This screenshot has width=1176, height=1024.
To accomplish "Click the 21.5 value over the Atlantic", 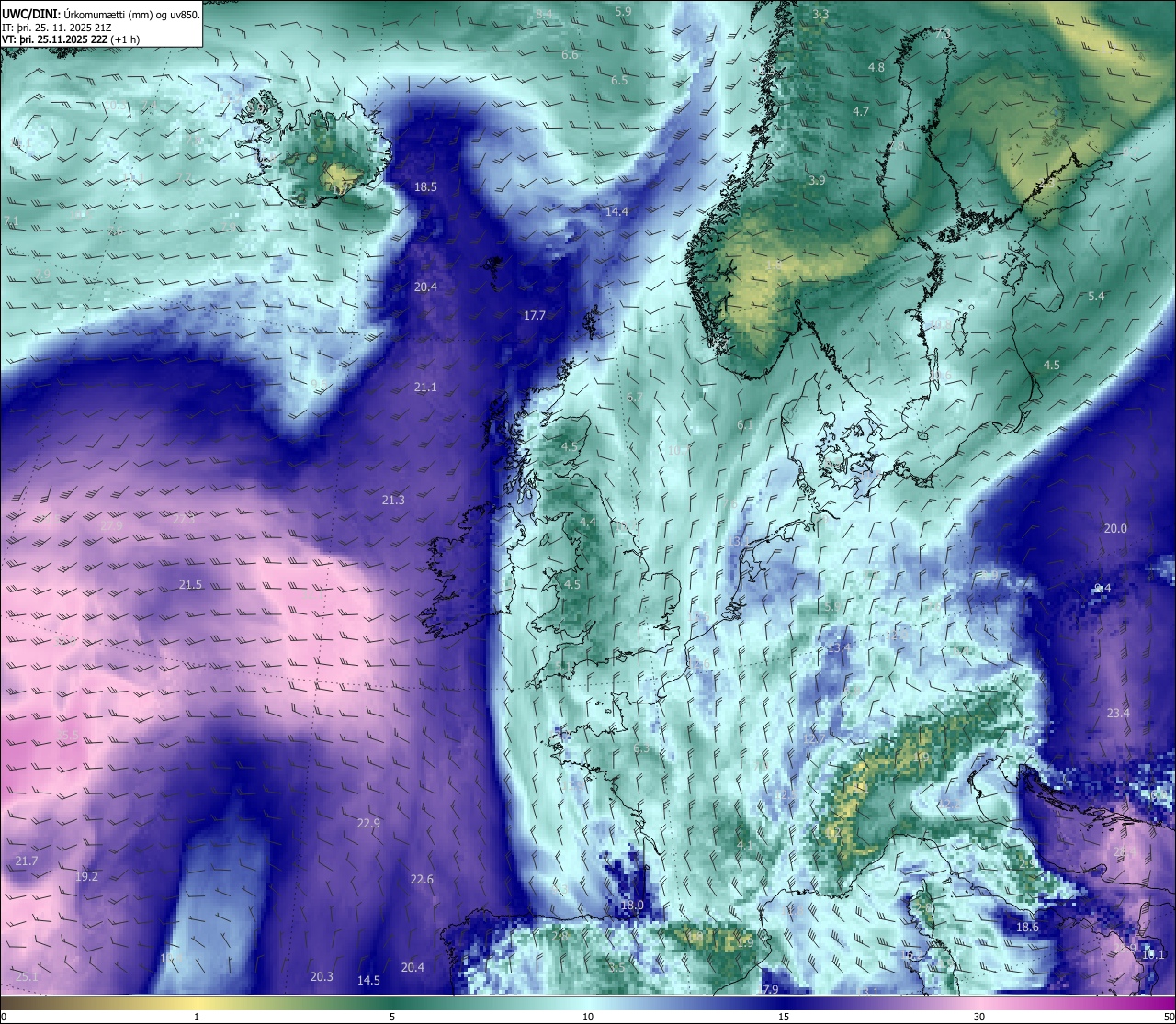I will coord(190,584).
